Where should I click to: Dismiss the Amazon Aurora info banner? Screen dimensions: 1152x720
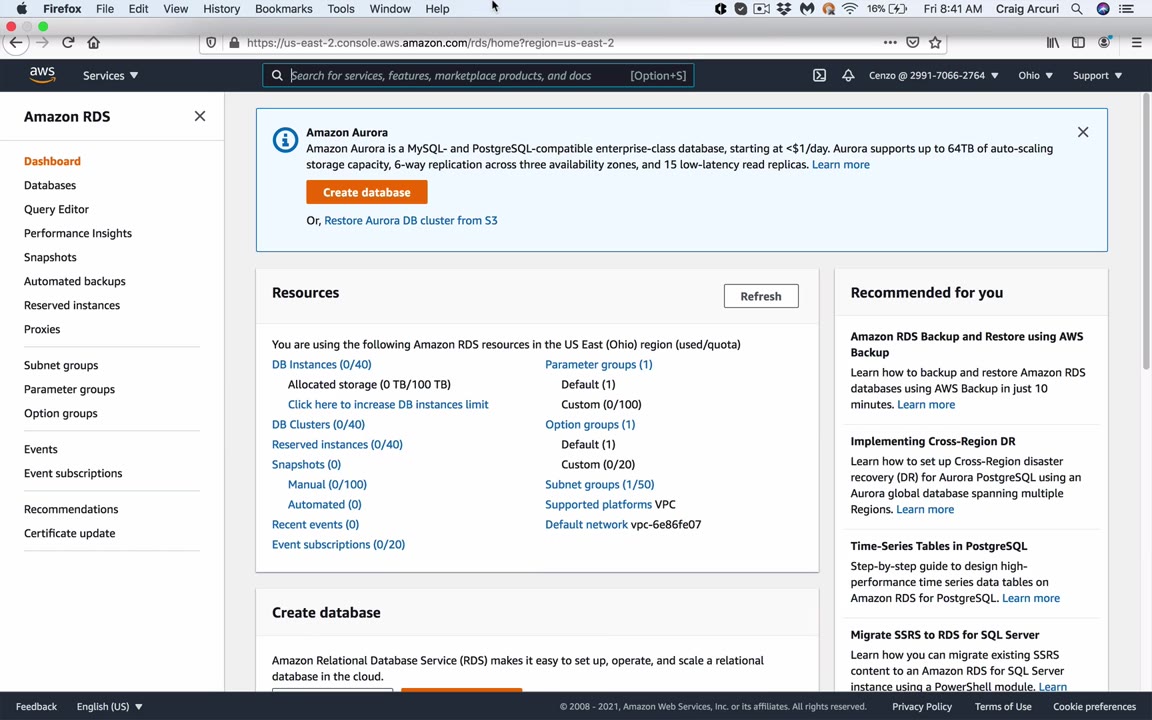coord(1083,132)
